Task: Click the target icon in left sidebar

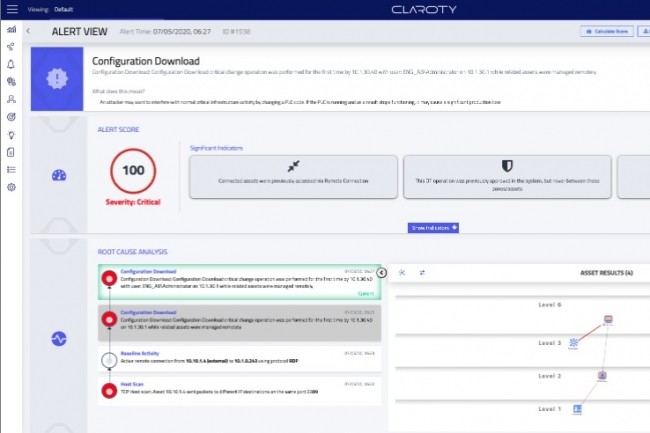Action: point(11,117)
